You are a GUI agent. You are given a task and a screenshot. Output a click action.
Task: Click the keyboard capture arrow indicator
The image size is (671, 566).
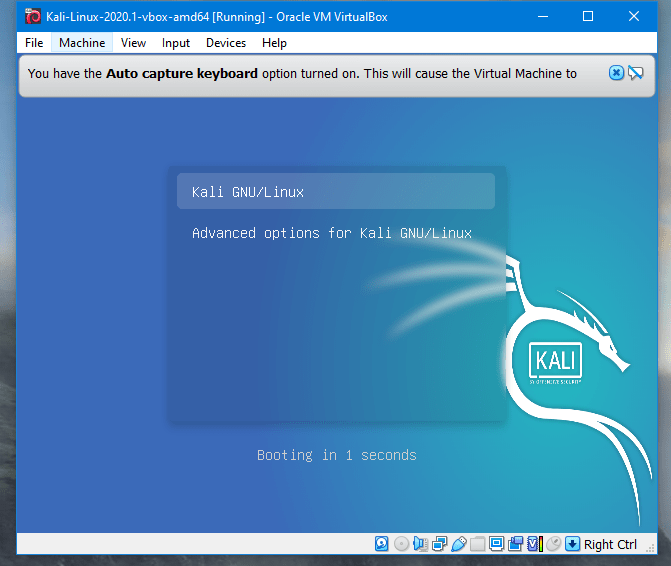(572, 544)
